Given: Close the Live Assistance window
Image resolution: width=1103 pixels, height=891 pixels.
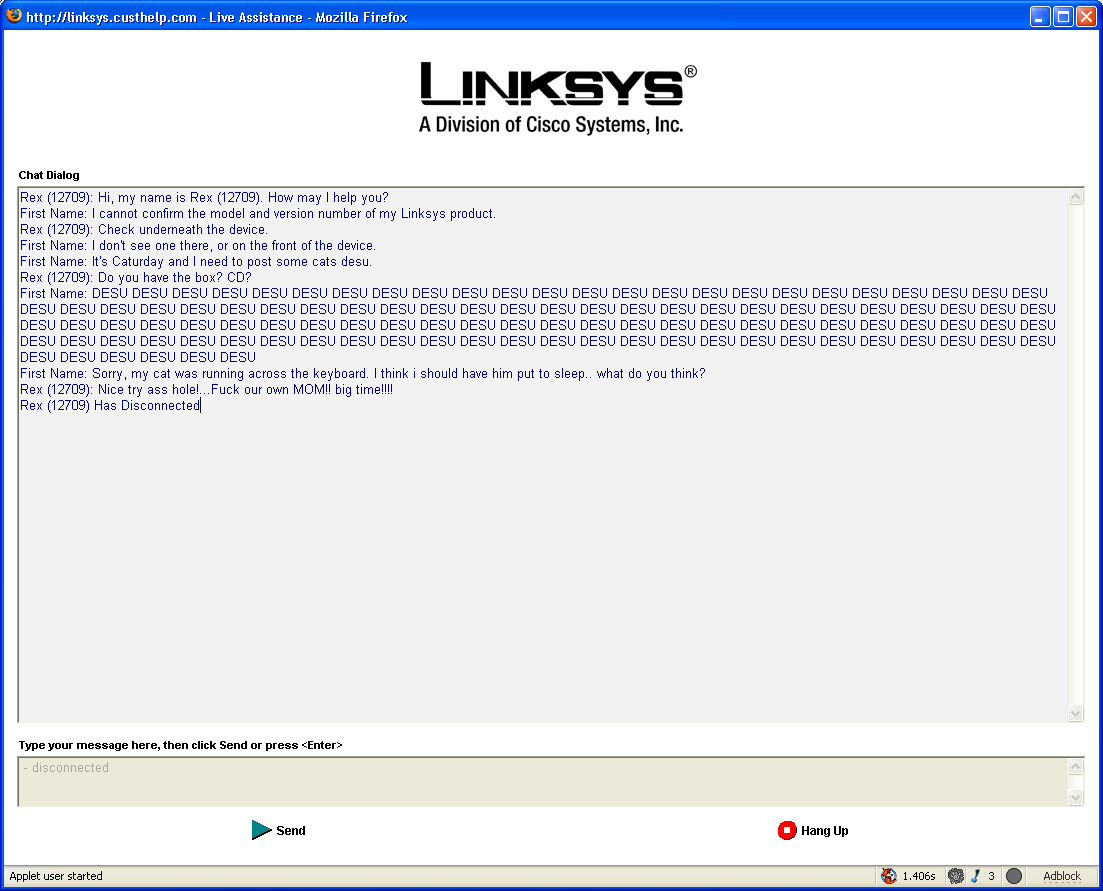Looking at the screenshot, I should 1087,16.
